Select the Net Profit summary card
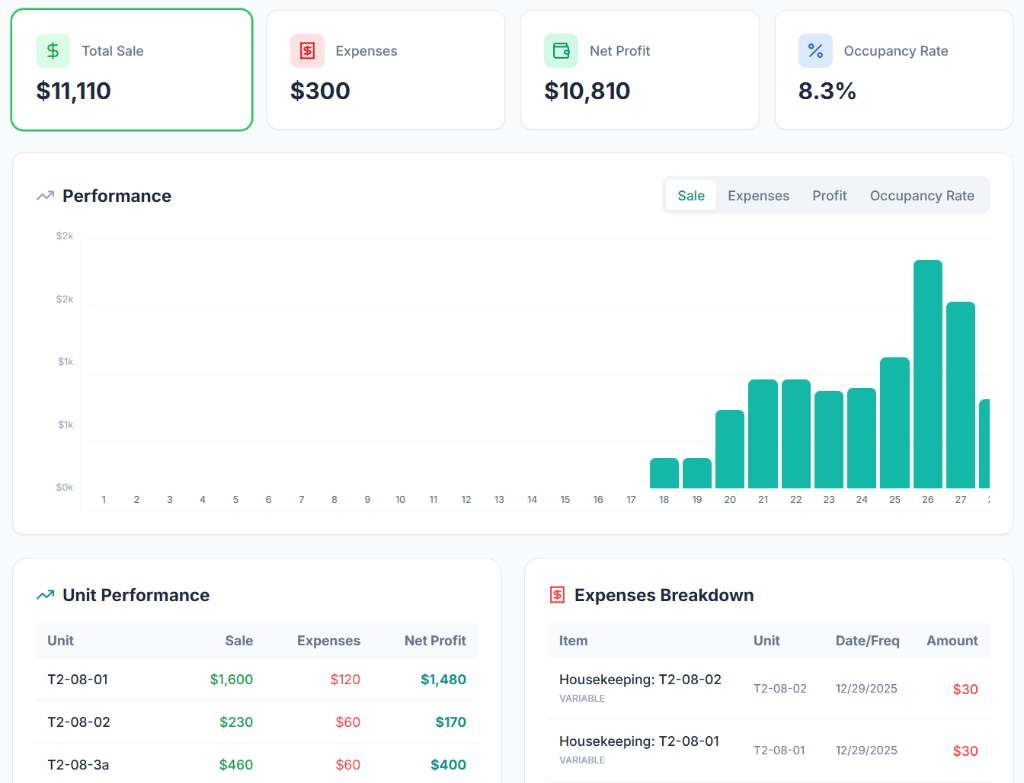This screenshot has width=1024, height=783. point(640,70)
